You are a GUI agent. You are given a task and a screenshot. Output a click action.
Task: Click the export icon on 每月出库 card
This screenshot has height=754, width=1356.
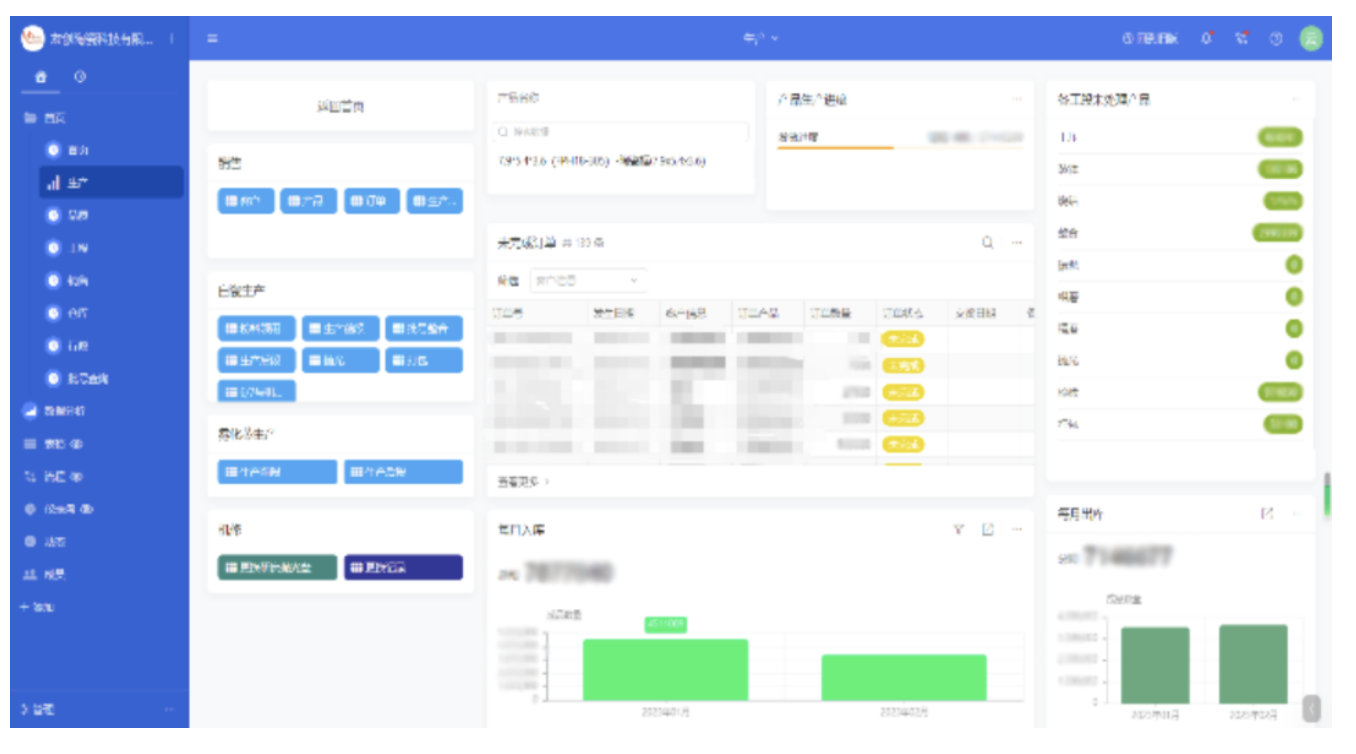tap(1268, 513)
